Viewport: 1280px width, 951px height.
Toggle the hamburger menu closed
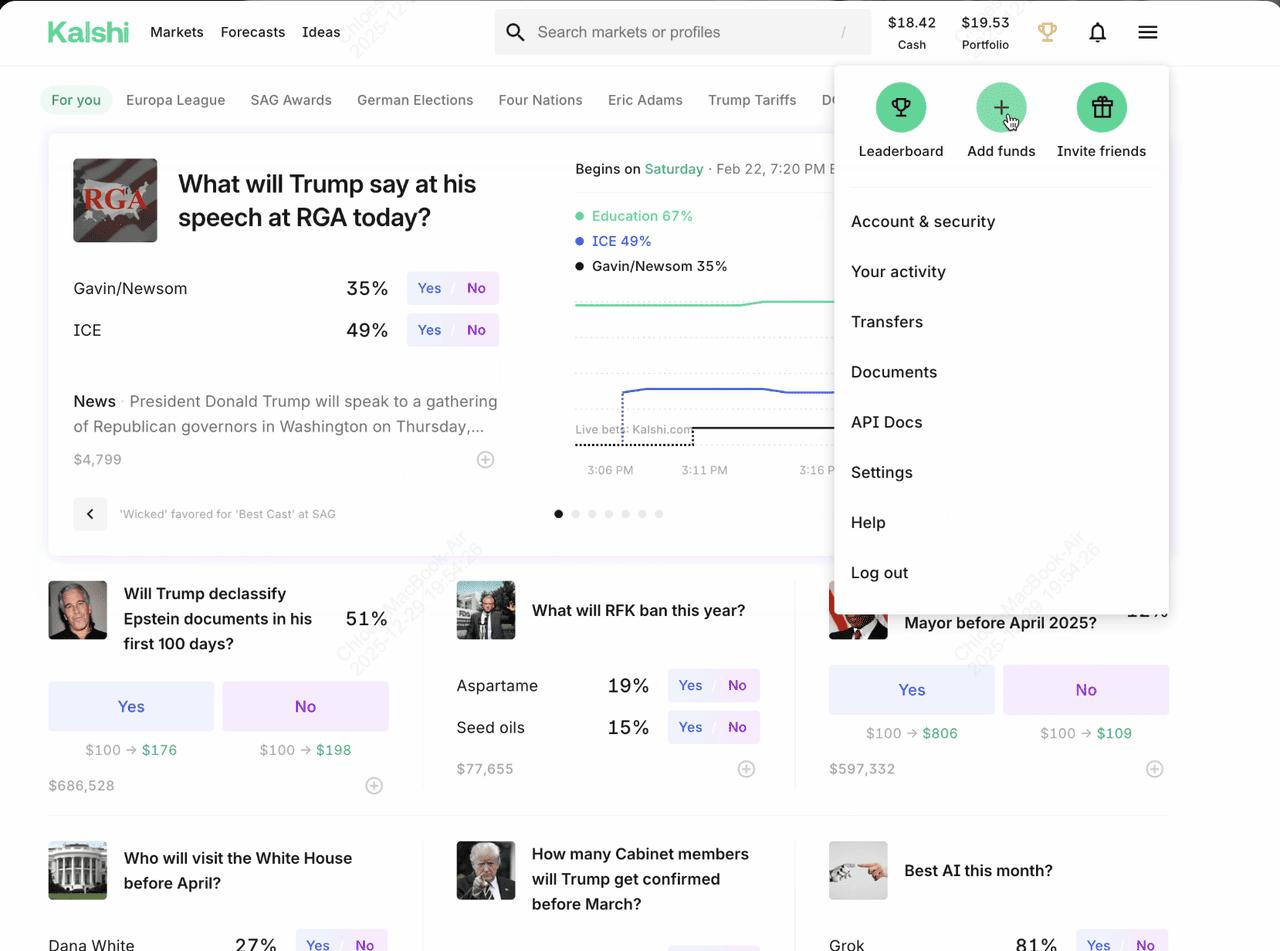click(x=1147, y=33)
